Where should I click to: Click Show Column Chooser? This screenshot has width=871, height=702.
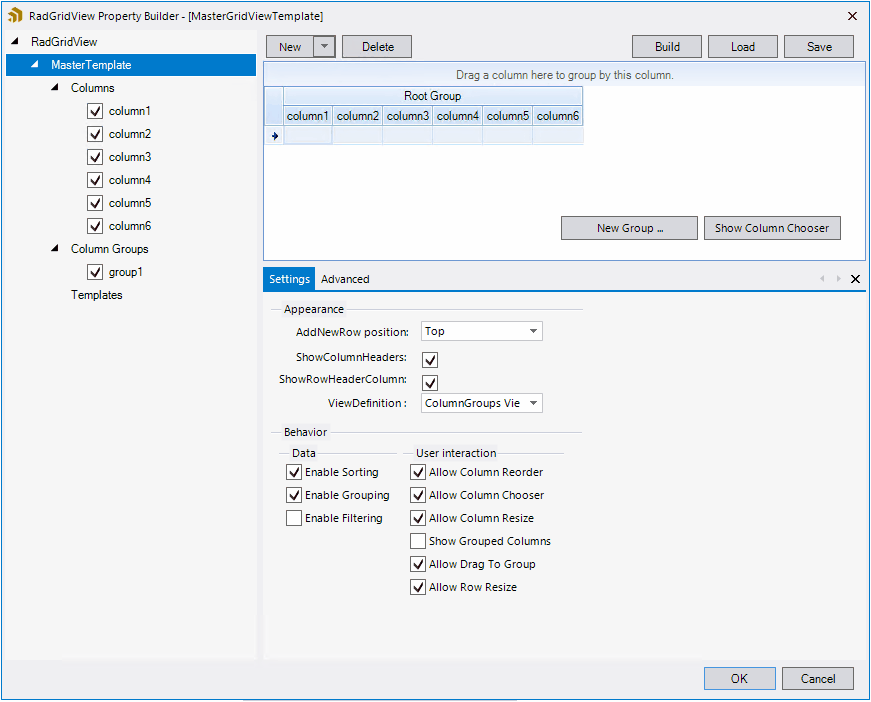click(772, 228)
